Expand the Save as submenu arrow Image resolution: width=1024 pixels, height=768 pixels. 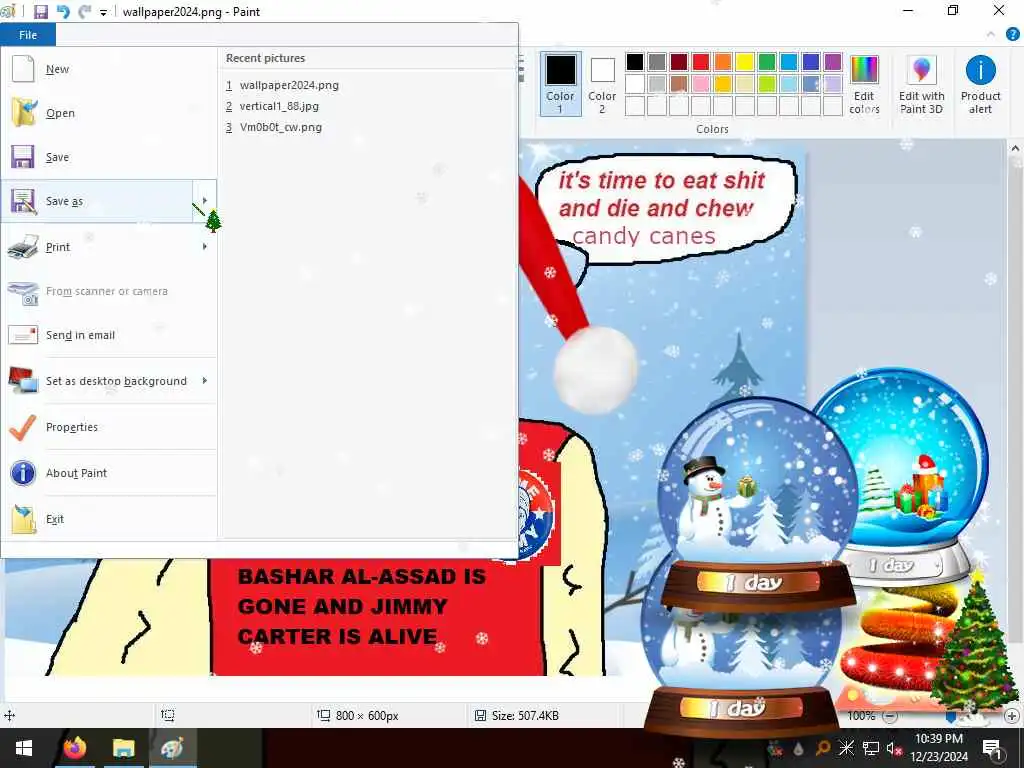click(204, 201)
